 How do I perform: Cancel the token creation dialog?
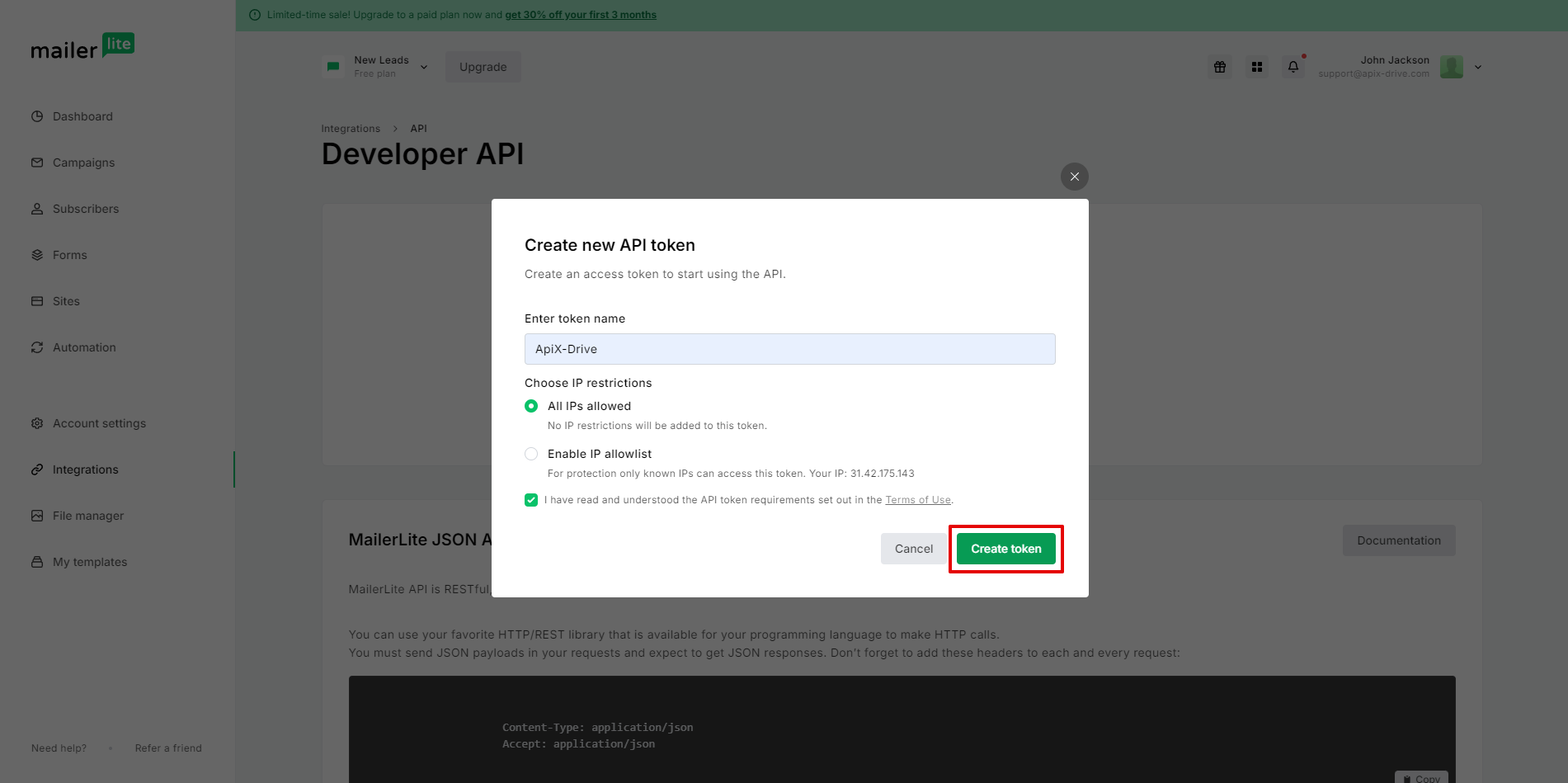pyautogui.click(x=914, y=549)
